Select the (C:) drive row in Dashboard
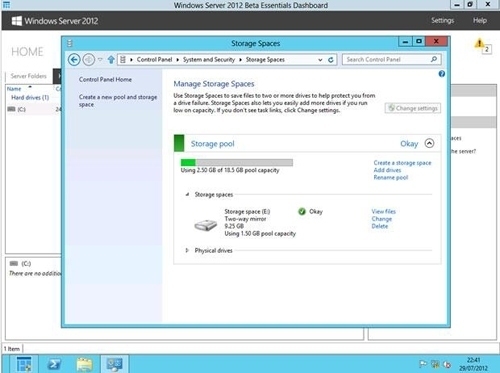Image resolution: width=500 pixels, height=373 pixels. 33,109
